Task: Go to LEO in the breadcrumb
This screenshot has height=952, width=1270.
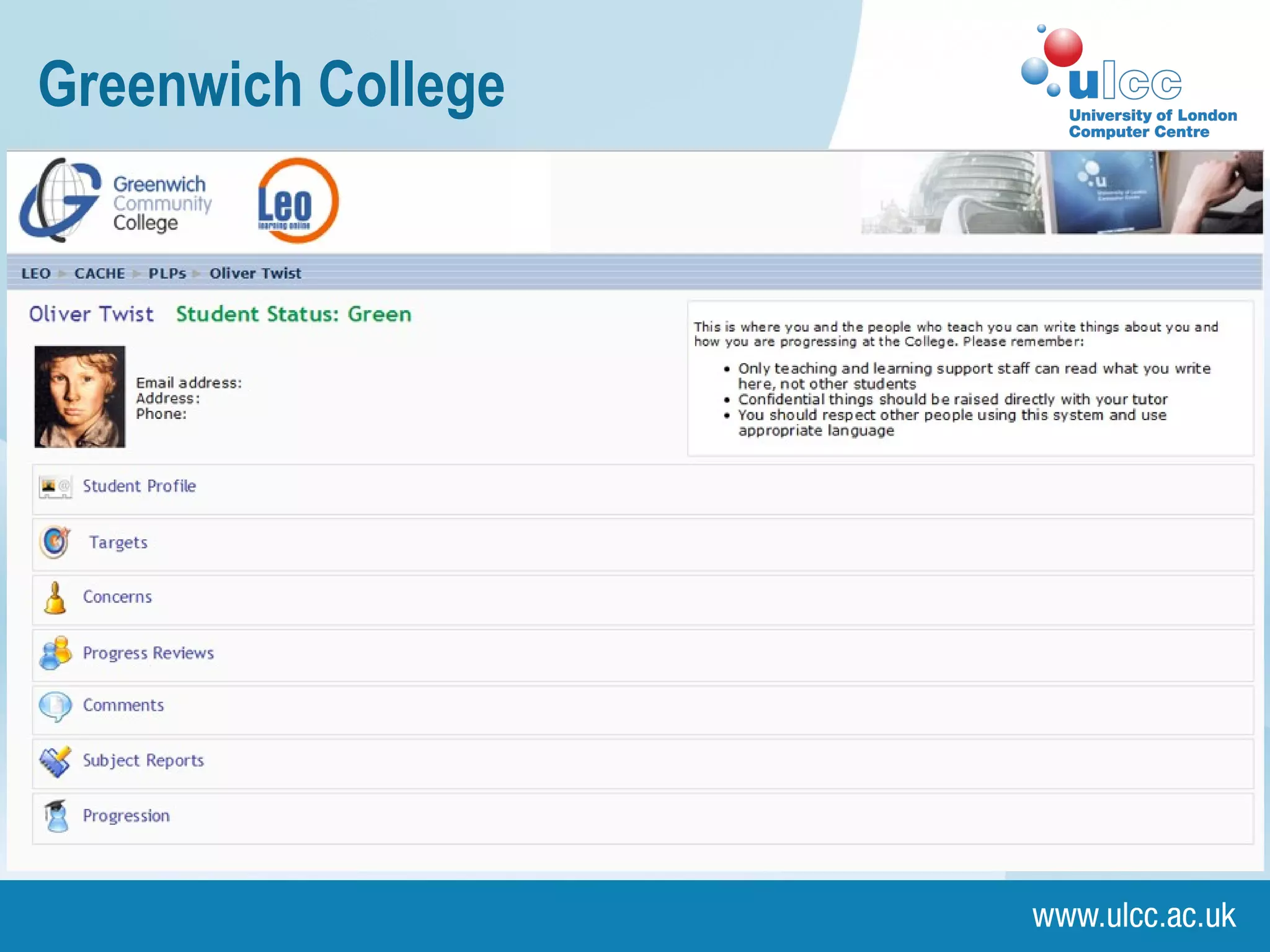Action: [x=36, y=273]
